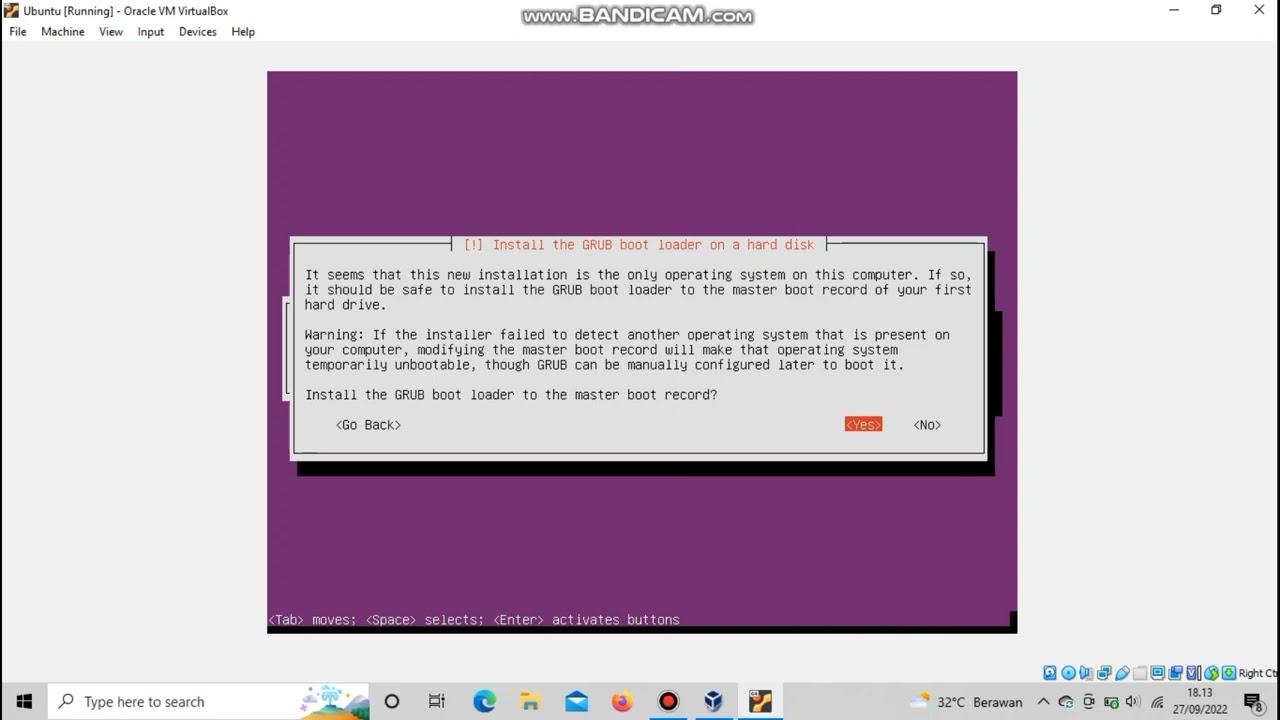Click the battery status tray icon
This screenshot has height=720, width=1280.
1111,702
